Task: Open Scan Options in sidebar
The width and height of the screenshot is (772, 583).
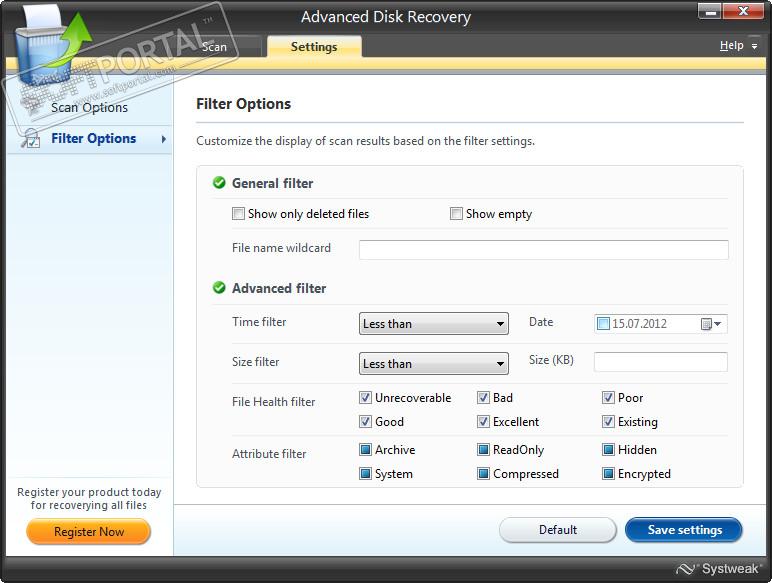Action: (x=90, y=107)
